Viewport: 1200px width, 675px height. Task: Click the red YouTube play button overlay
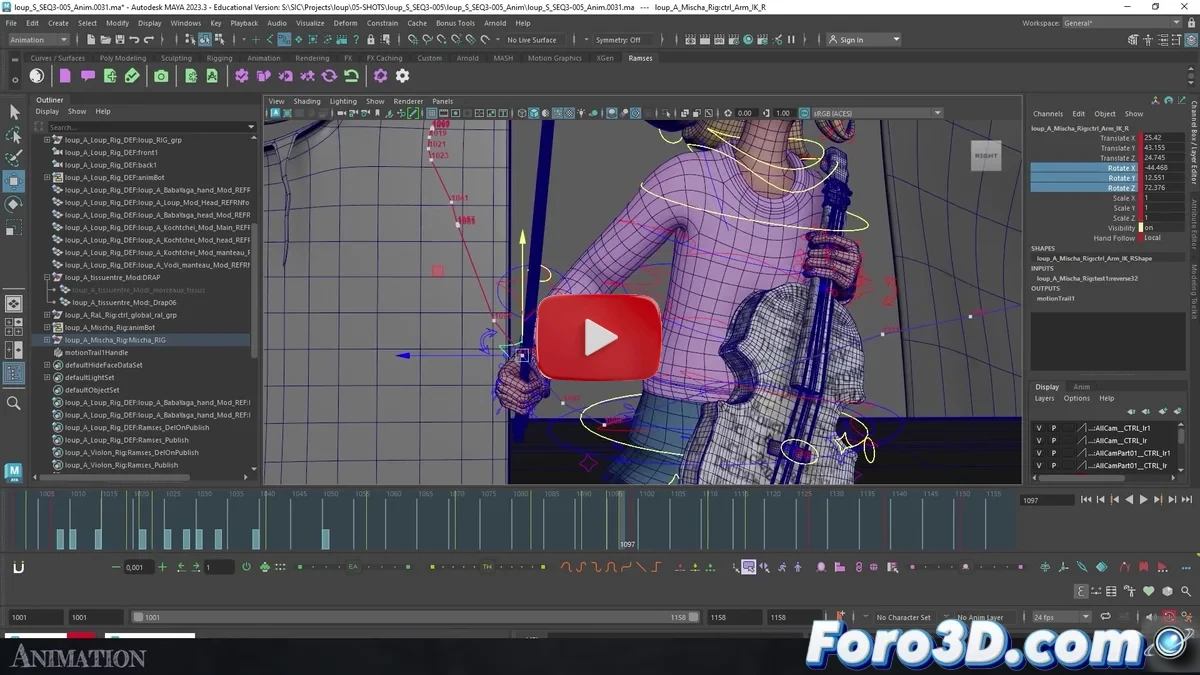(600, 337)
